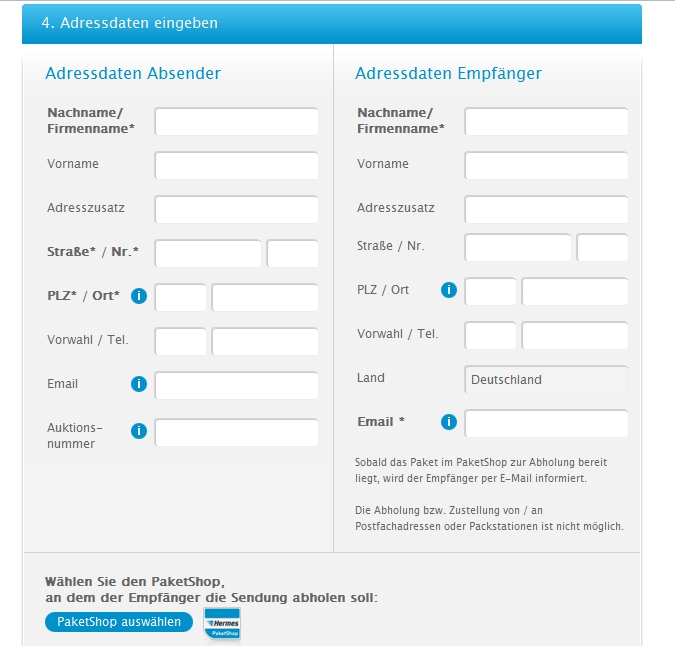Focus sender Nachname/Firmenname field

[236, 122]
